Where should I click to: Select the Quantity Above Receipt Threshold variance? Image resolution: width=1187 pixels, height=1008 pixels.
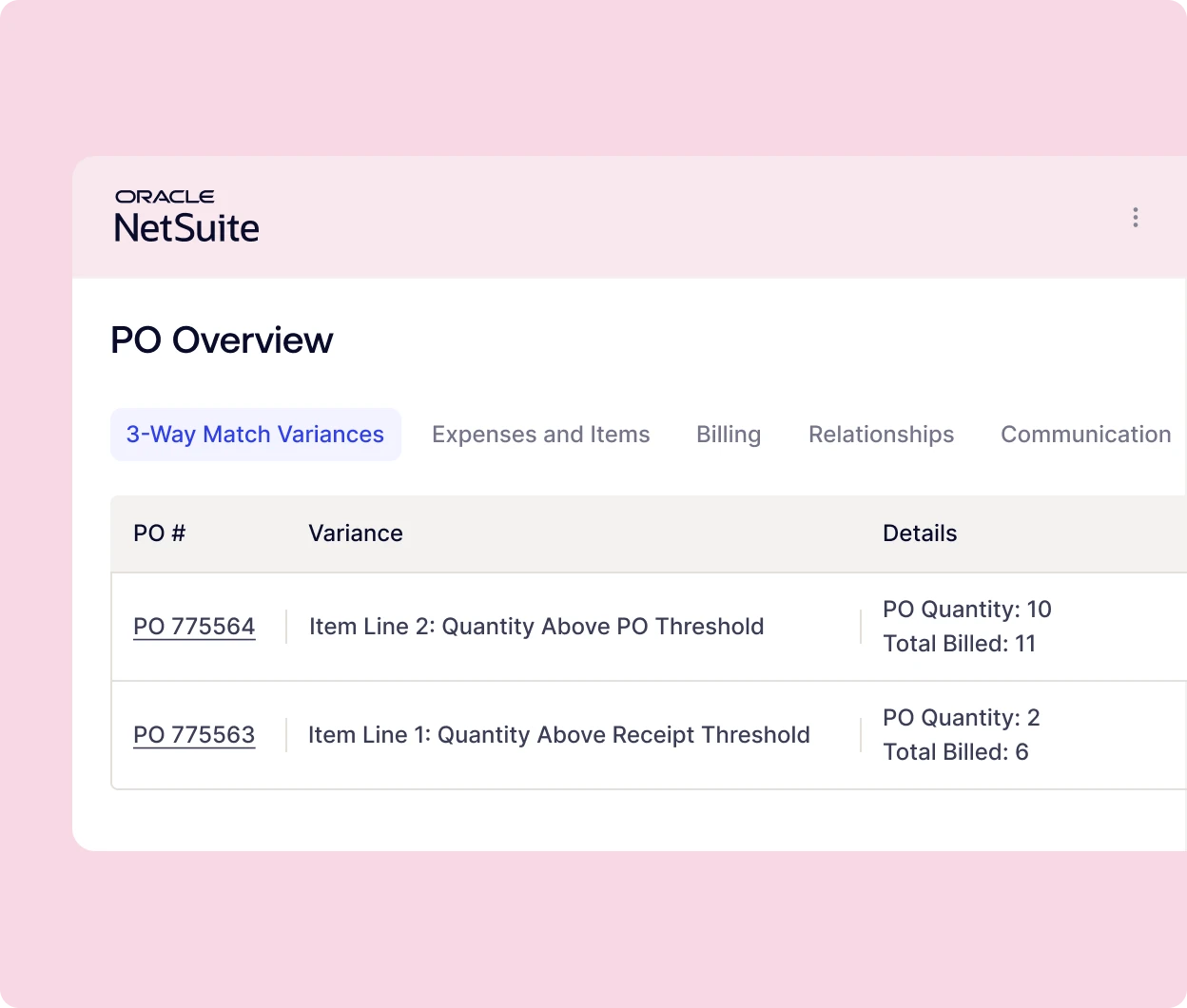[558, 735]
